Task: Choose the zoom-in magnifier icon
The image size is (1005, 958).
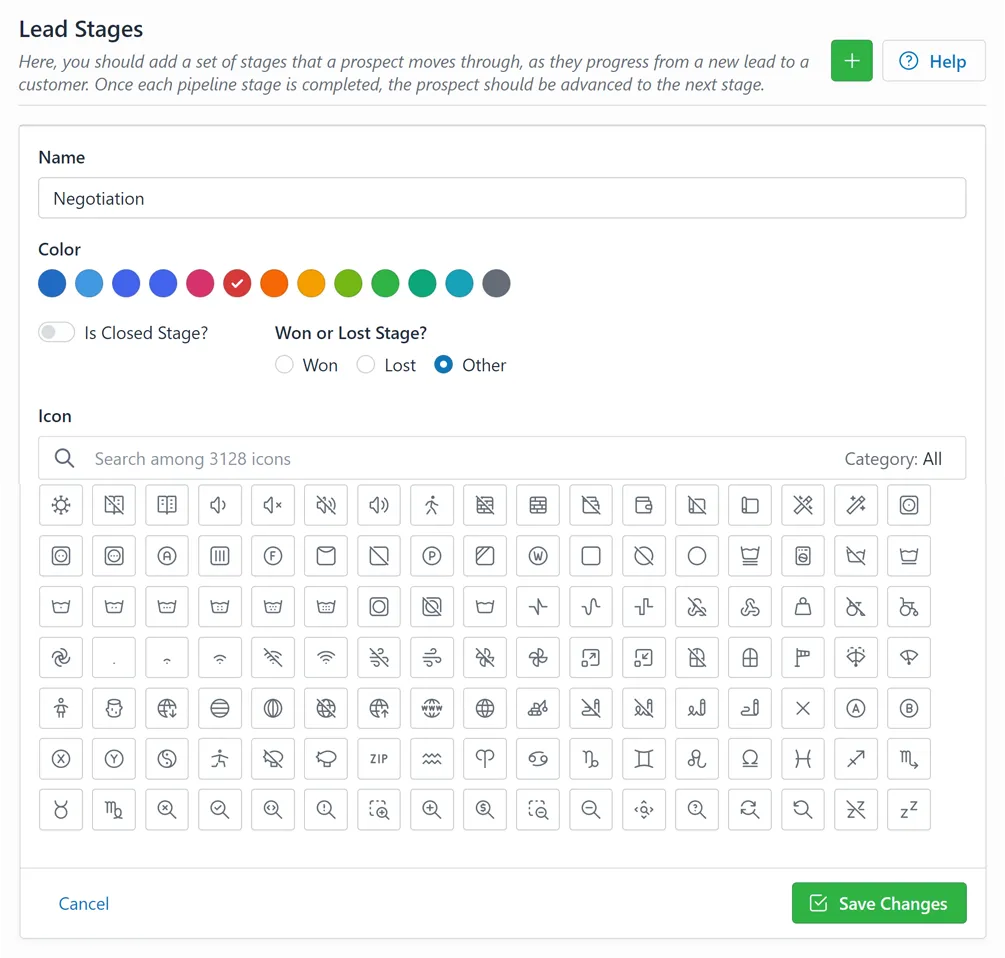Action: pyautogui.click(x=432, y=809)
